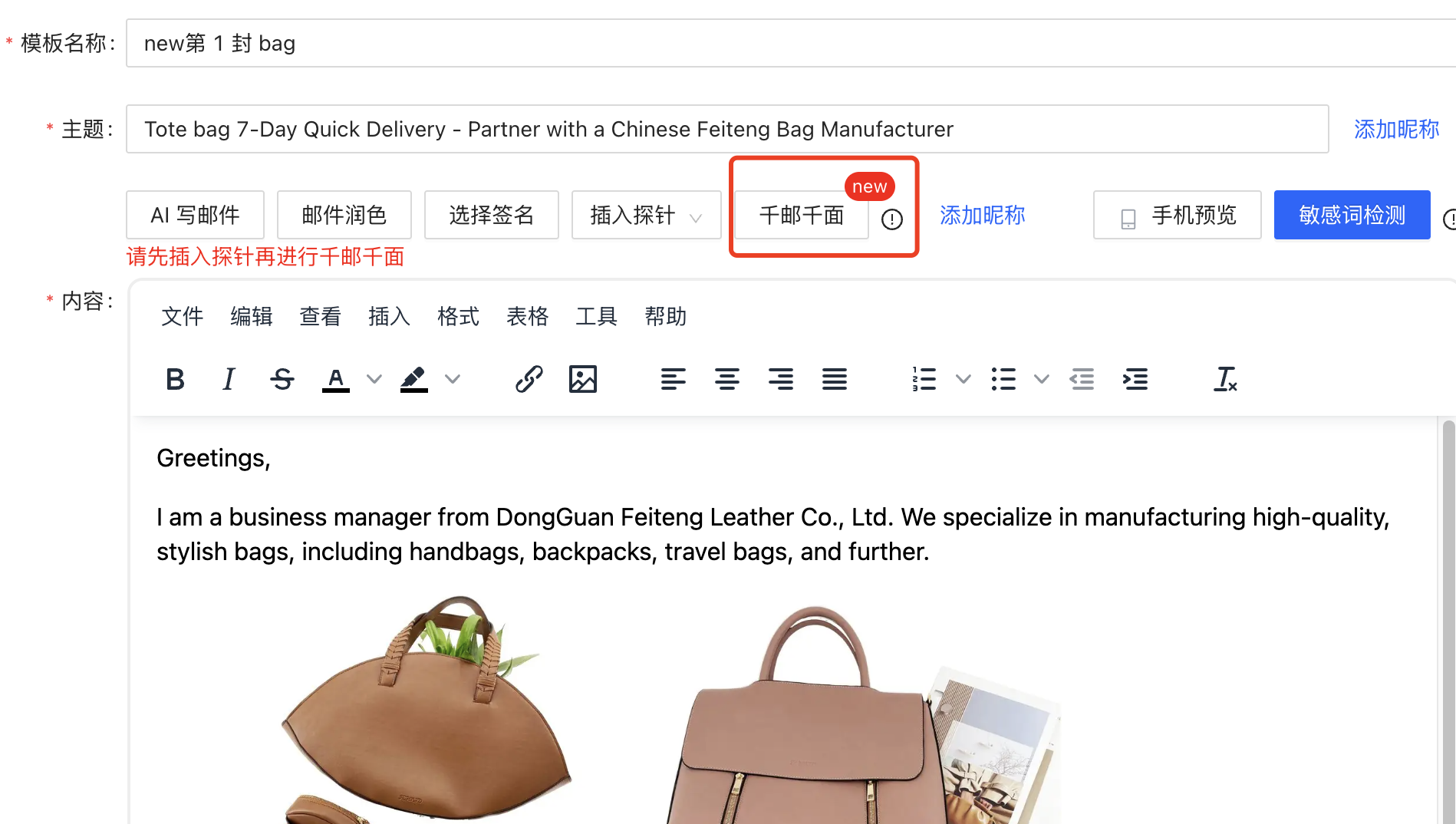1456x824 pixels.
Task: Insert a hyperlink
Action: (x=529, y=378)
